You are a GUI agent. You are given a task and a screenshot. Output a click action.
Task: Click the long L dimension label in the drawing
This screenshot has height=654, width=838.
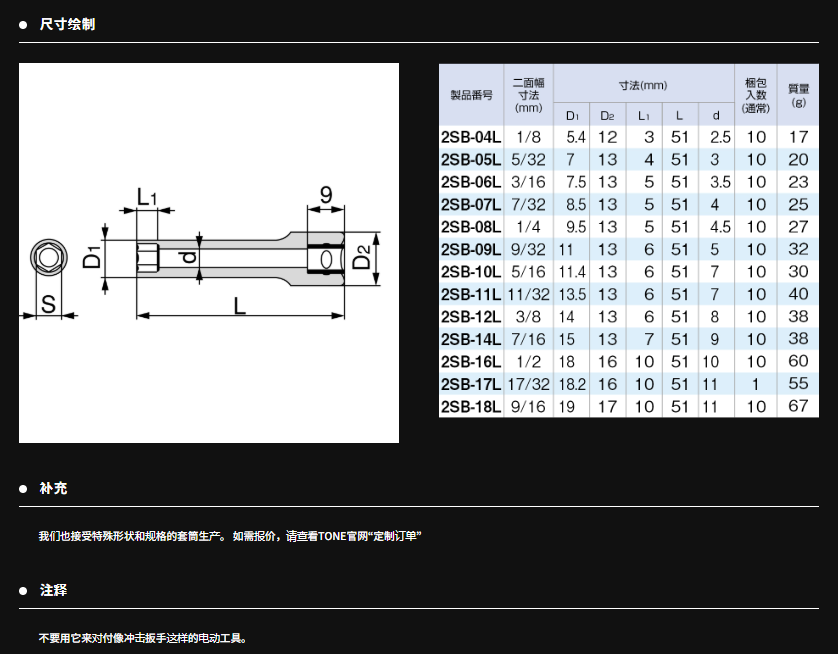240,306
